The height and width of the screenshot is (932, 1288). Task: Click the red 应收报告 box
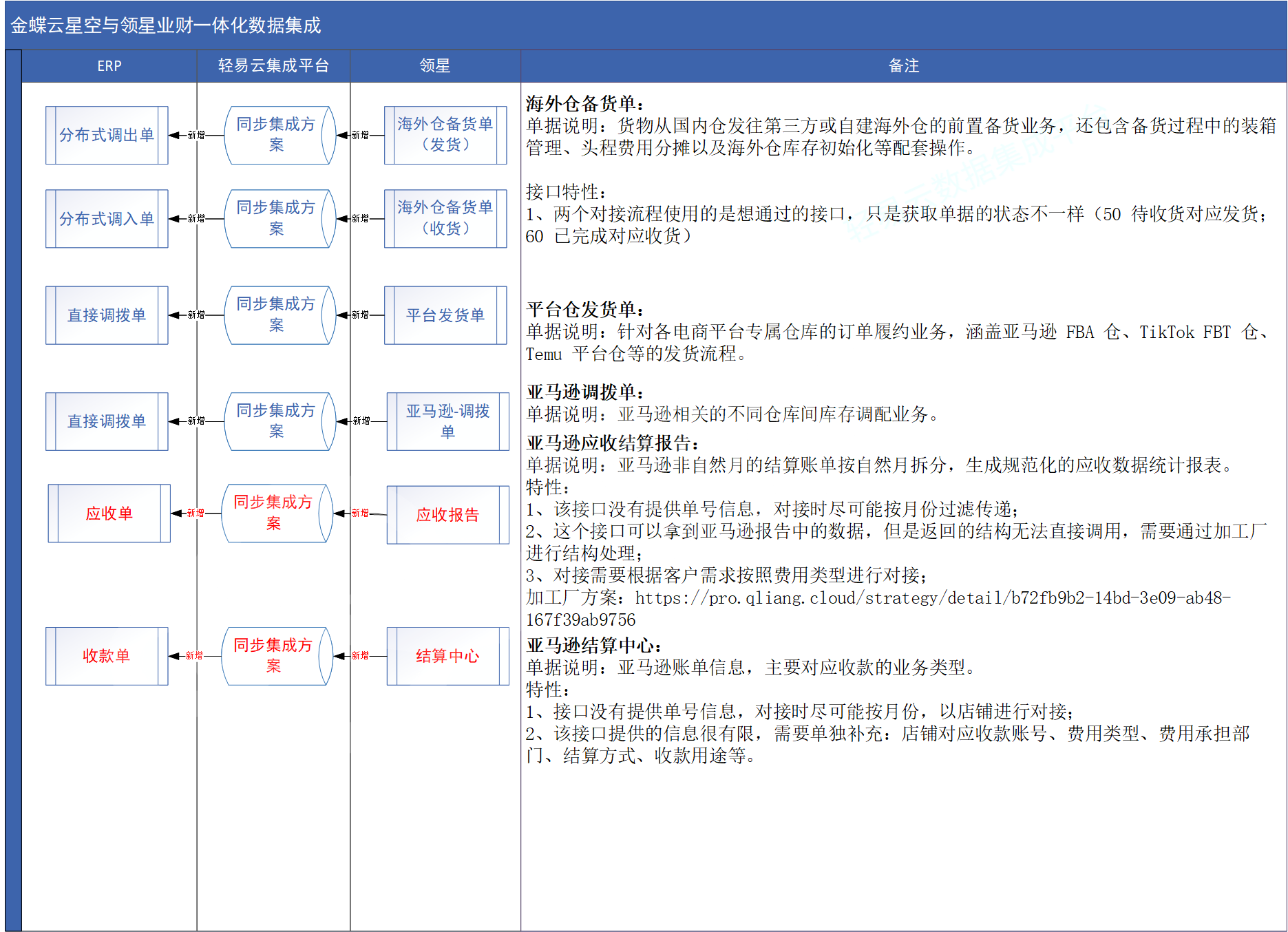point(447,515)
